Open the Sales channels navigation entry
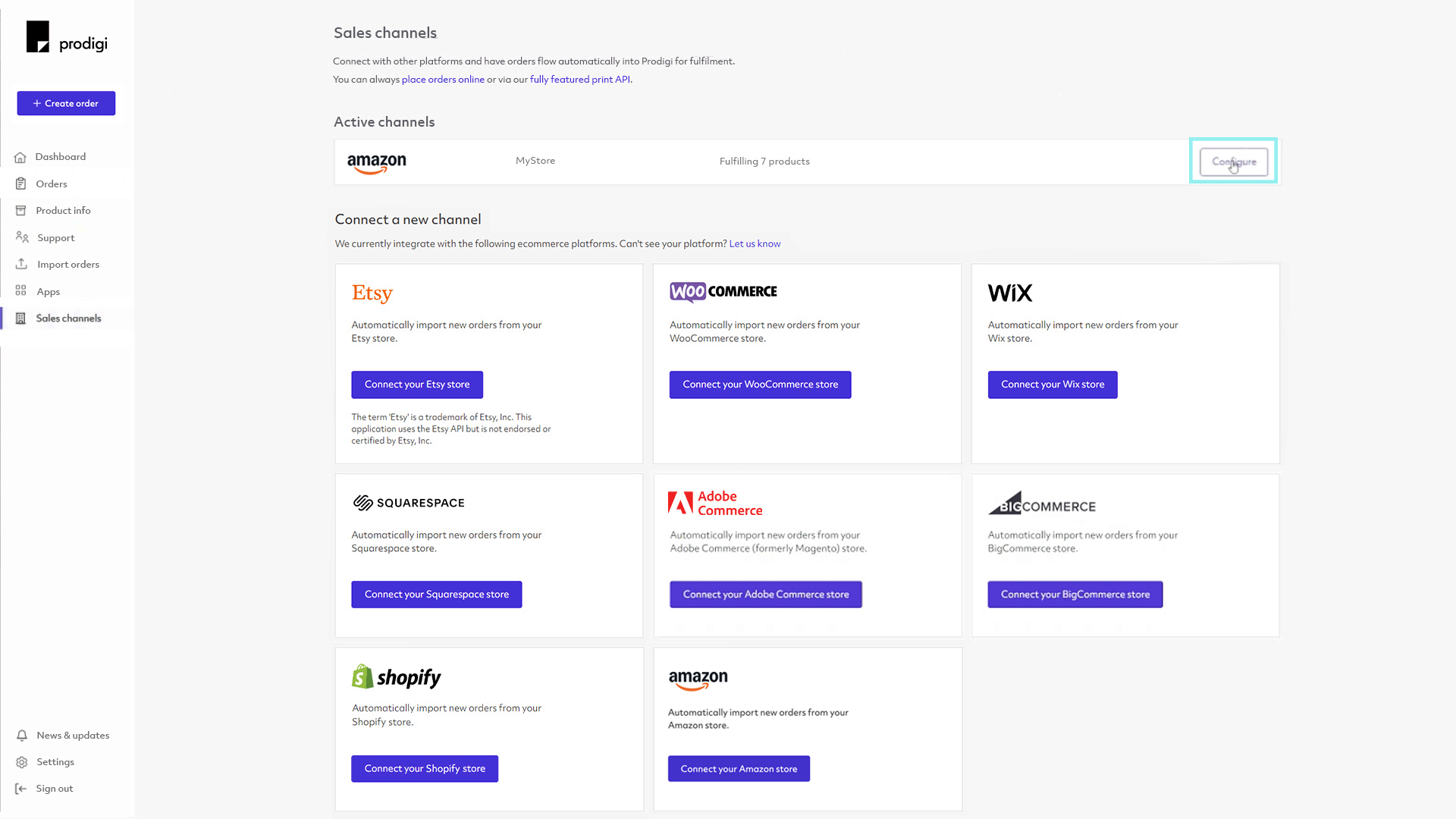The image size is (1456, 819). pyautogui.click(x=69, y=318)
